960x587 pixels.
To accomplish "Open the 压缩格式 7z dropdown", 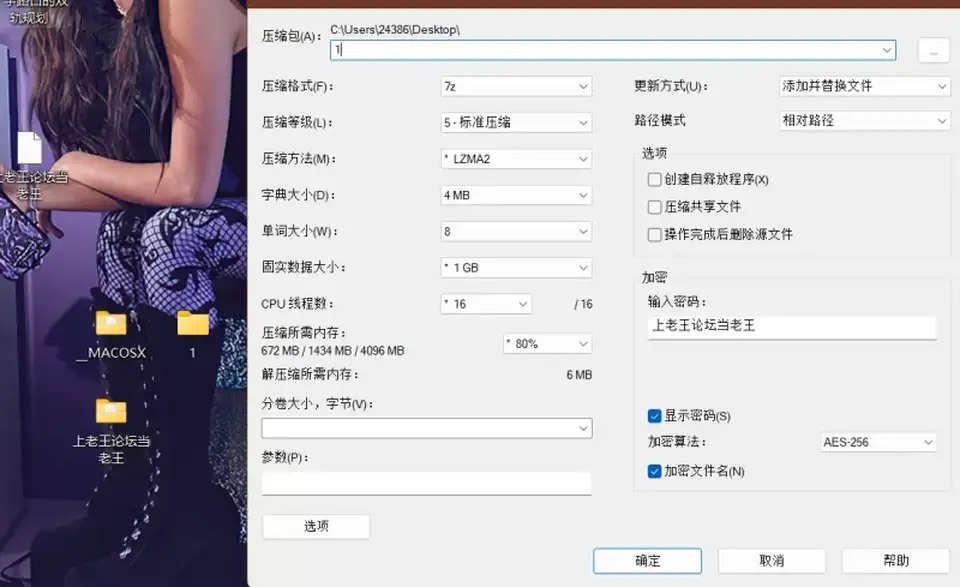I will coord(516,86).
